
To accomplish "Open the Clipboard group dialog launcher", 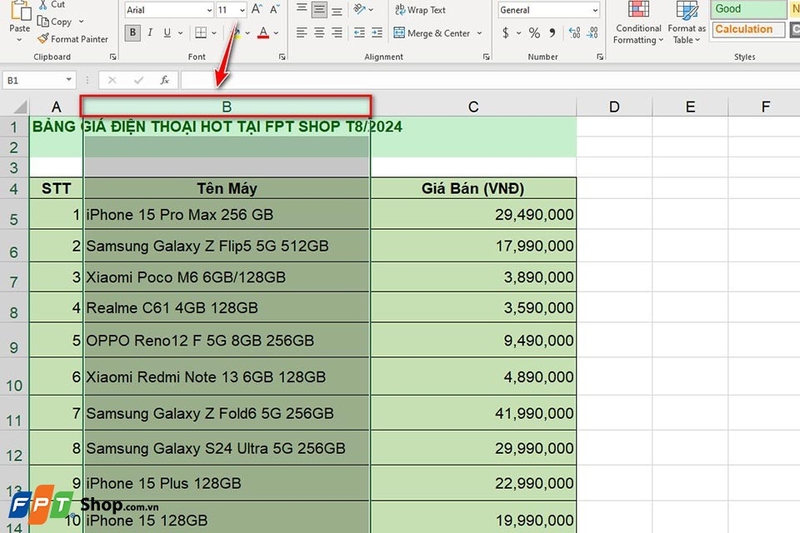I will click(113, 57).
